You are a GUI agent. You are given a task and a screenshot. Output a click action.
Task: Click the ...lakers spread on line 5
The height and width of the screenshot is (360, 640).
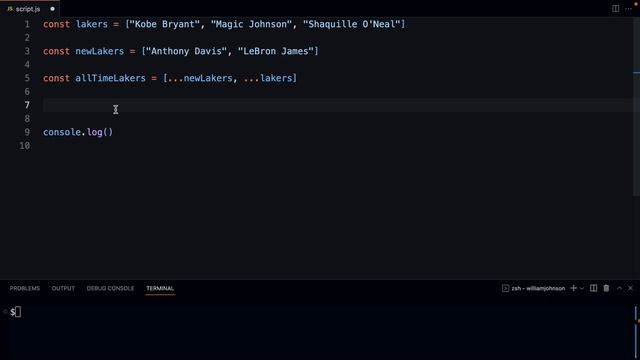pos(268,78)
